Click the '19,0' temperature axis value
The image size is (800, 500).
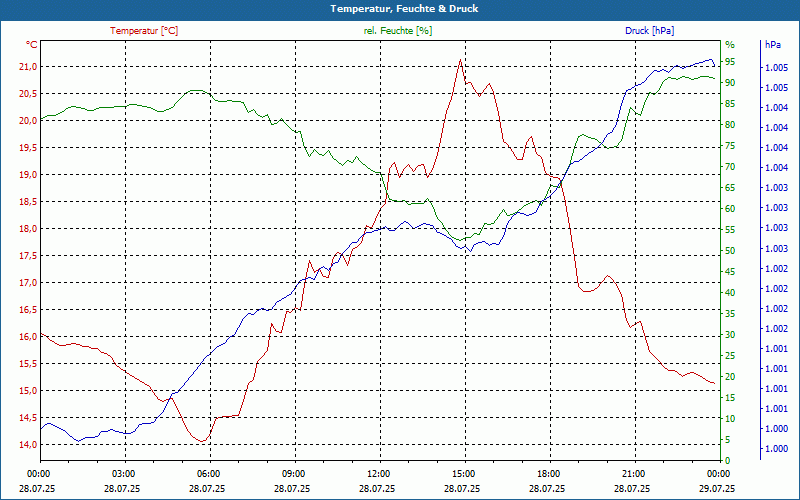29,175
